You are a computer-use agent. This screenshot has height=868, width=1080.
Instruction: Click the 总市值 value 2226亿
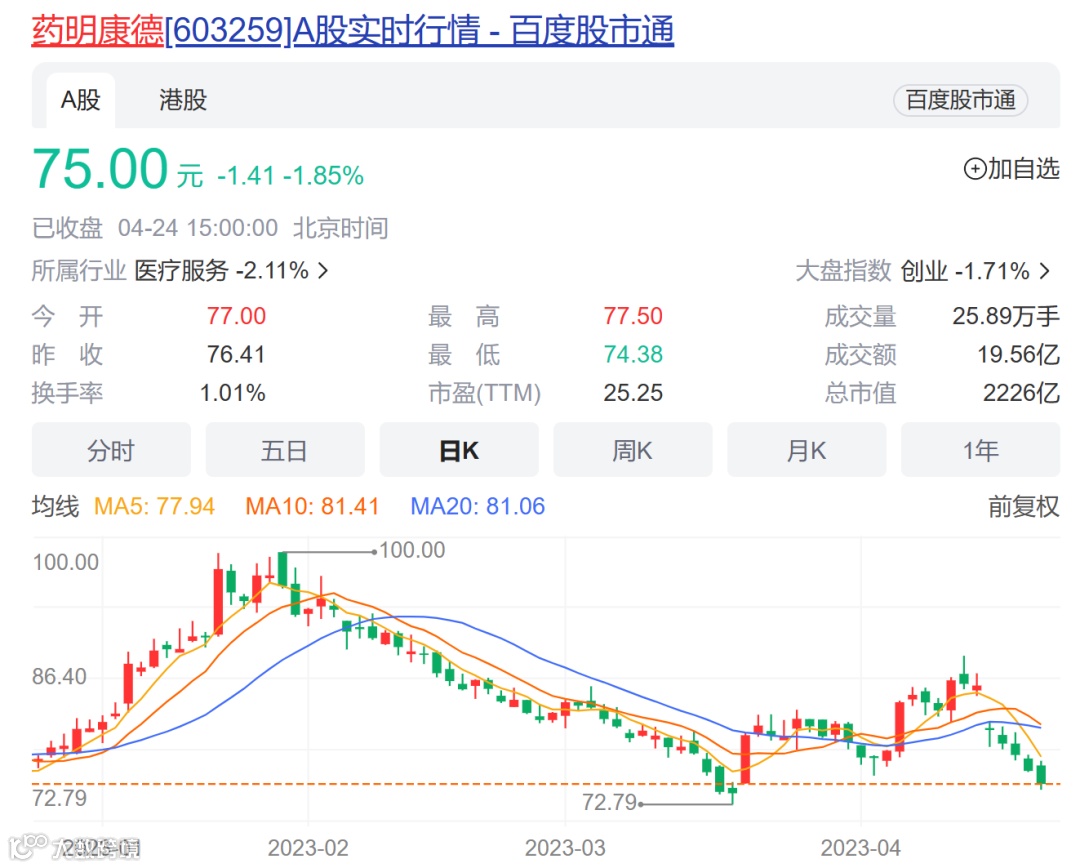[x=1021, y=393]
